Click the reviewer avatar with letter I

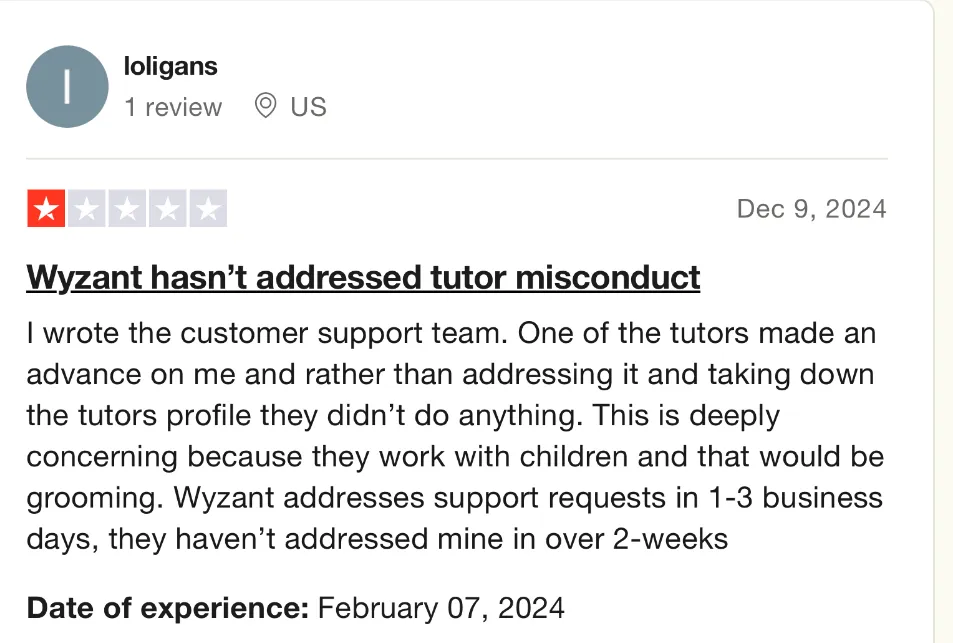tap(67, 87)
